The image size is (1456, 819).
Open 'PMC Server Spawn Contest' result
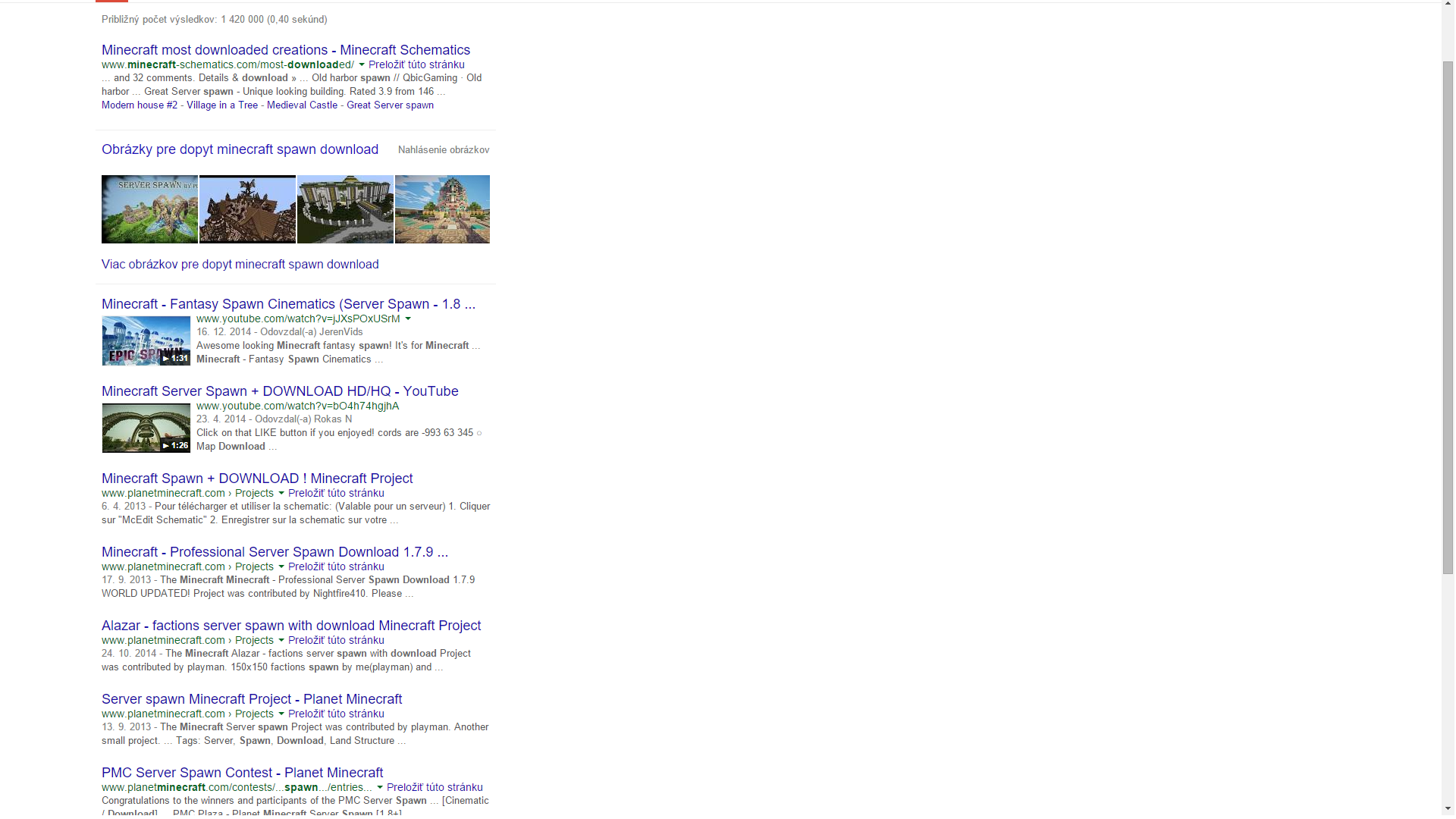coord(242,773)
